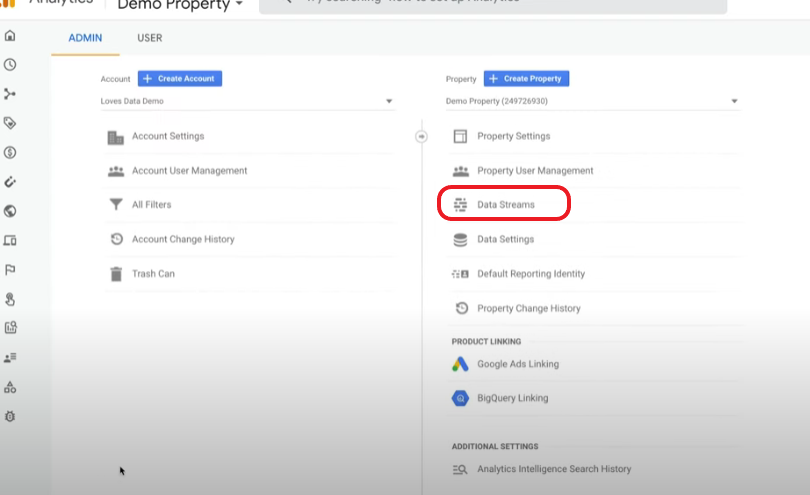Open the Demographics globe icon in sidebar

(x=10, y=211)
